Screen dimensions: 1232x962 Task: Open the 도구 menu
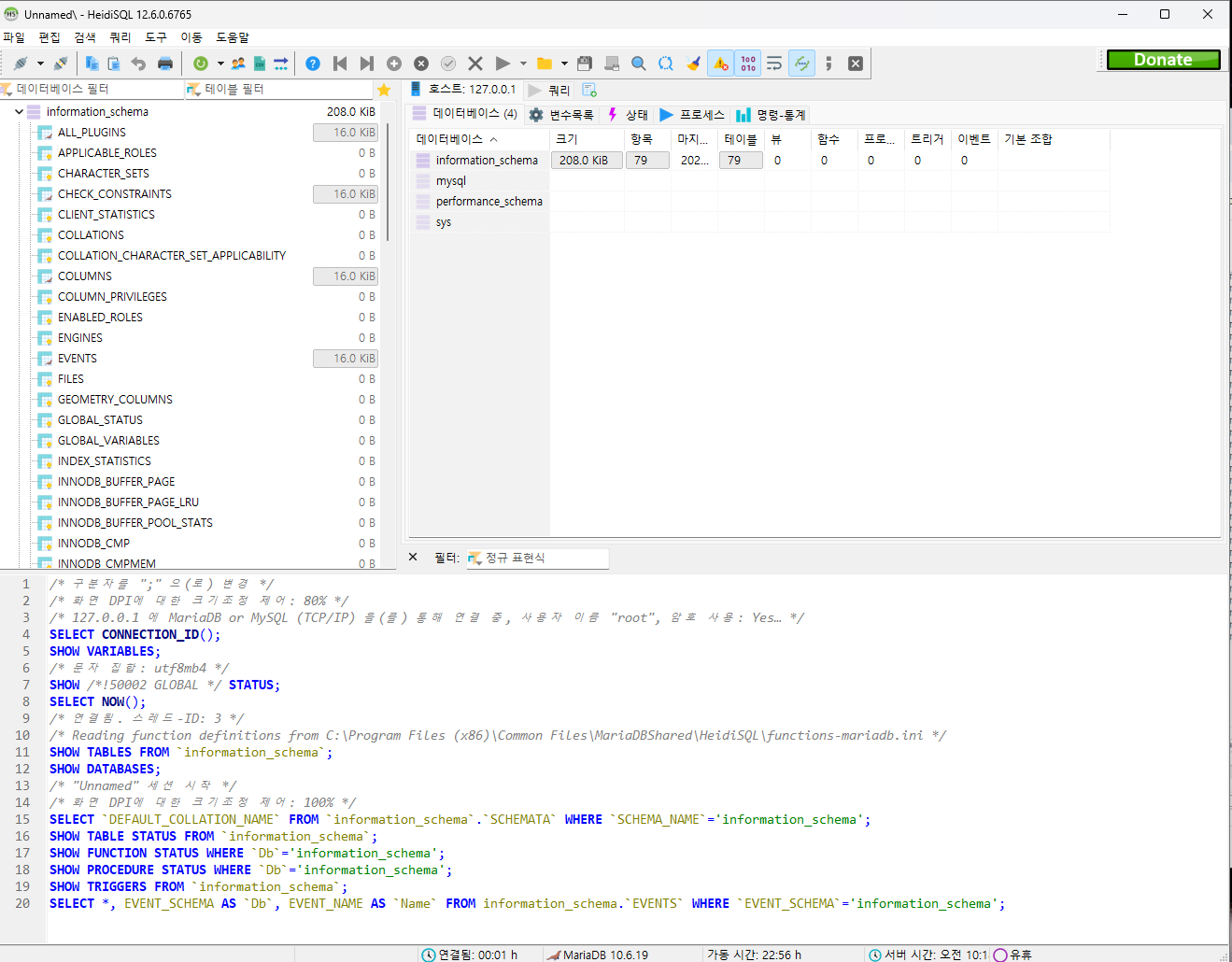156,37
